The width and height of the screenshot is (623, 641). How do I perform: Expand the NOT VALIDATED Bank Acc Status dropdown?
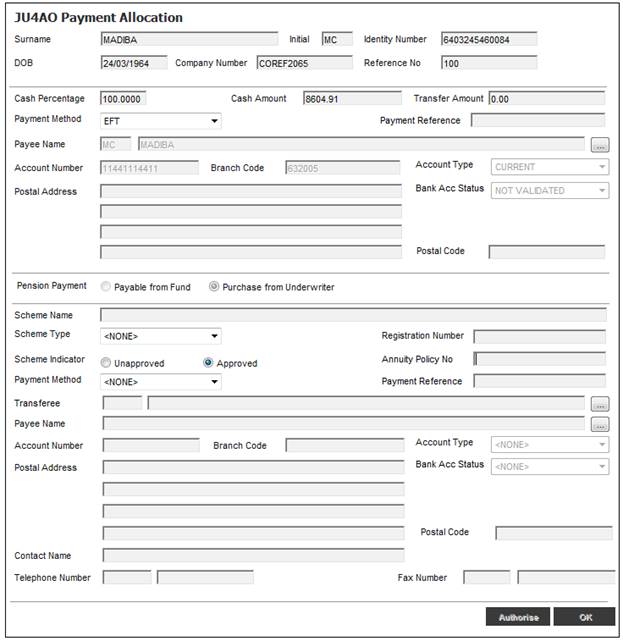coord(550,191)
